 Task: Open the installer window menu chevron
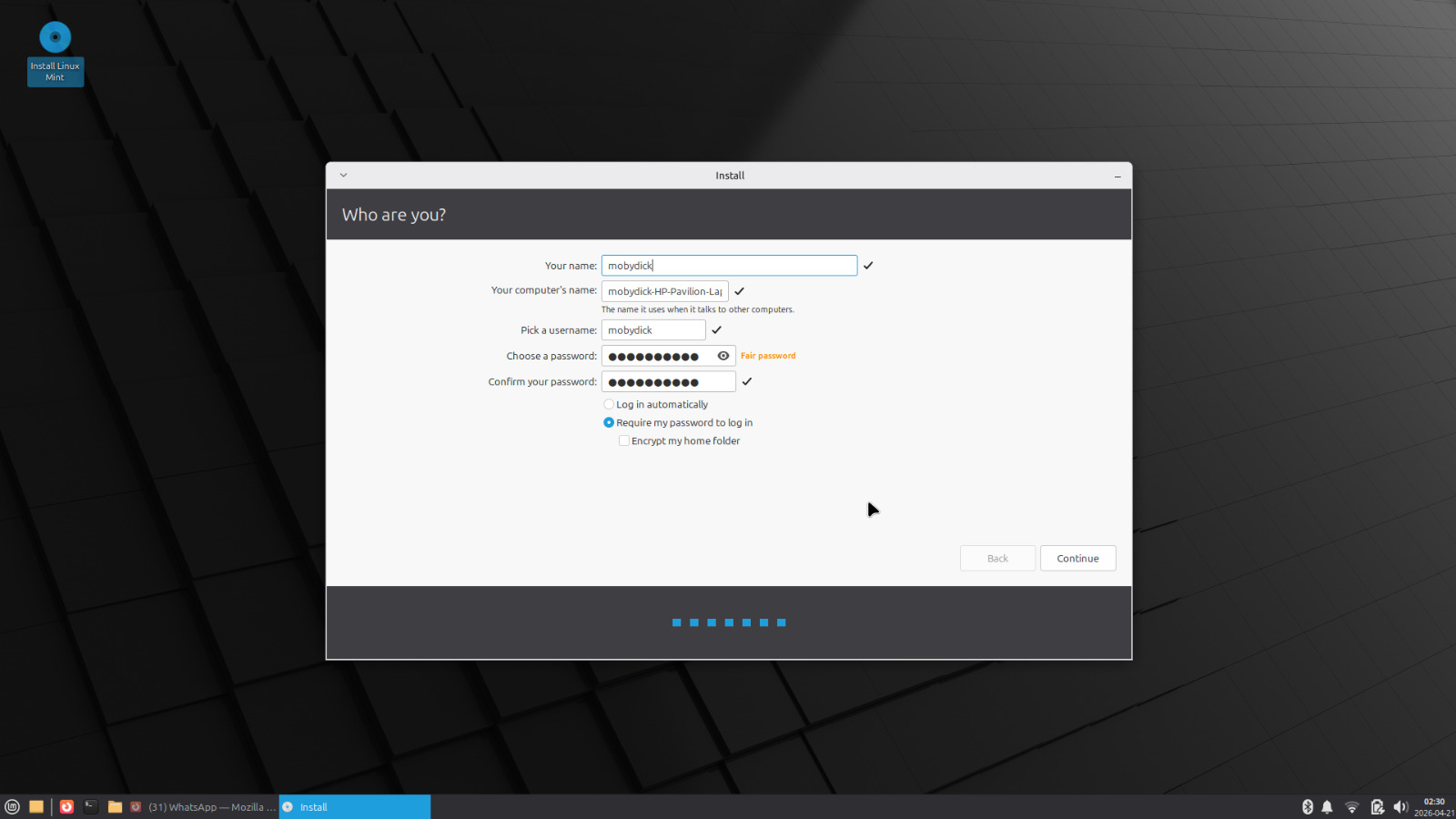pyautogui.click(x=343, y=176)
